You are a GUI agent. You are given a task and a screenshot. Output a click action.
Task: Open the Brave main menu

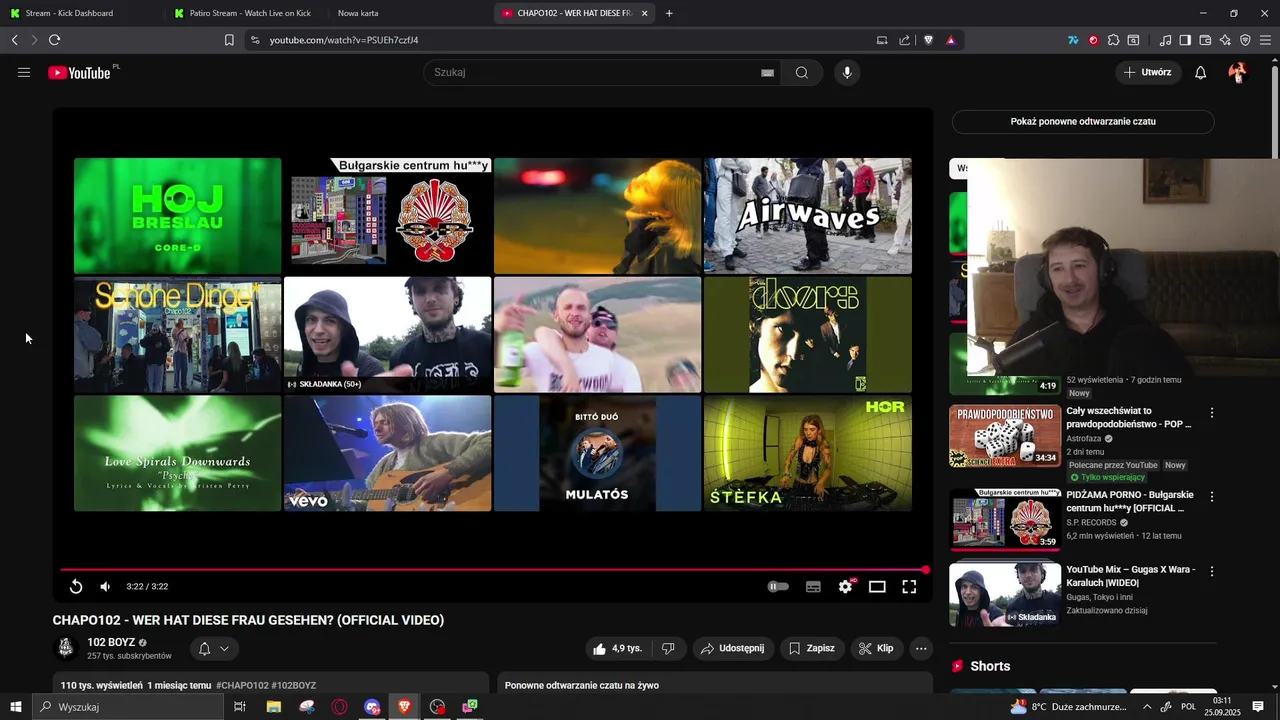(x=1266, y=40)
